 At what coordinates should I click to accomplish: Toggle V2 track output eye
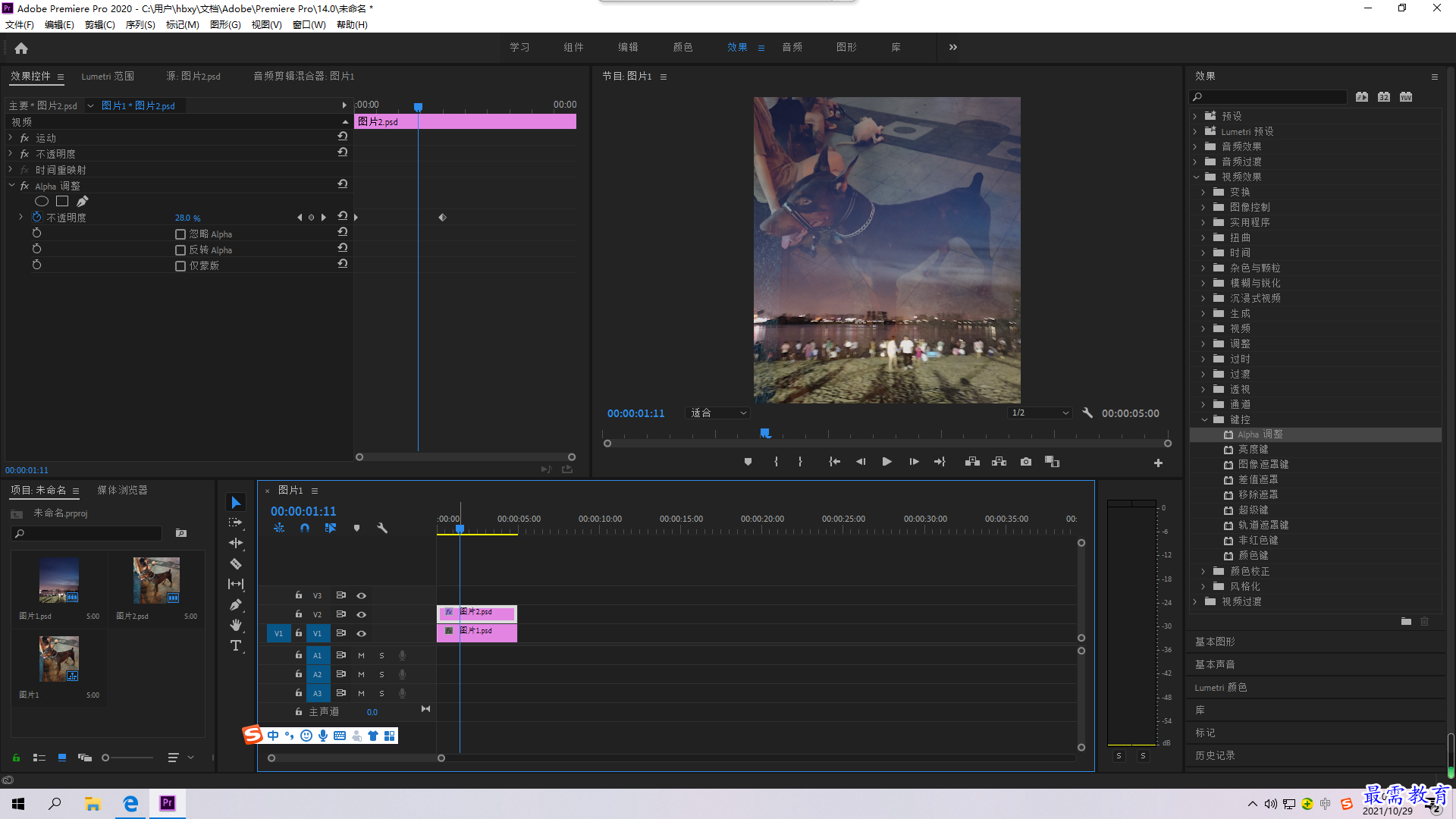click(x=362, y=615)
